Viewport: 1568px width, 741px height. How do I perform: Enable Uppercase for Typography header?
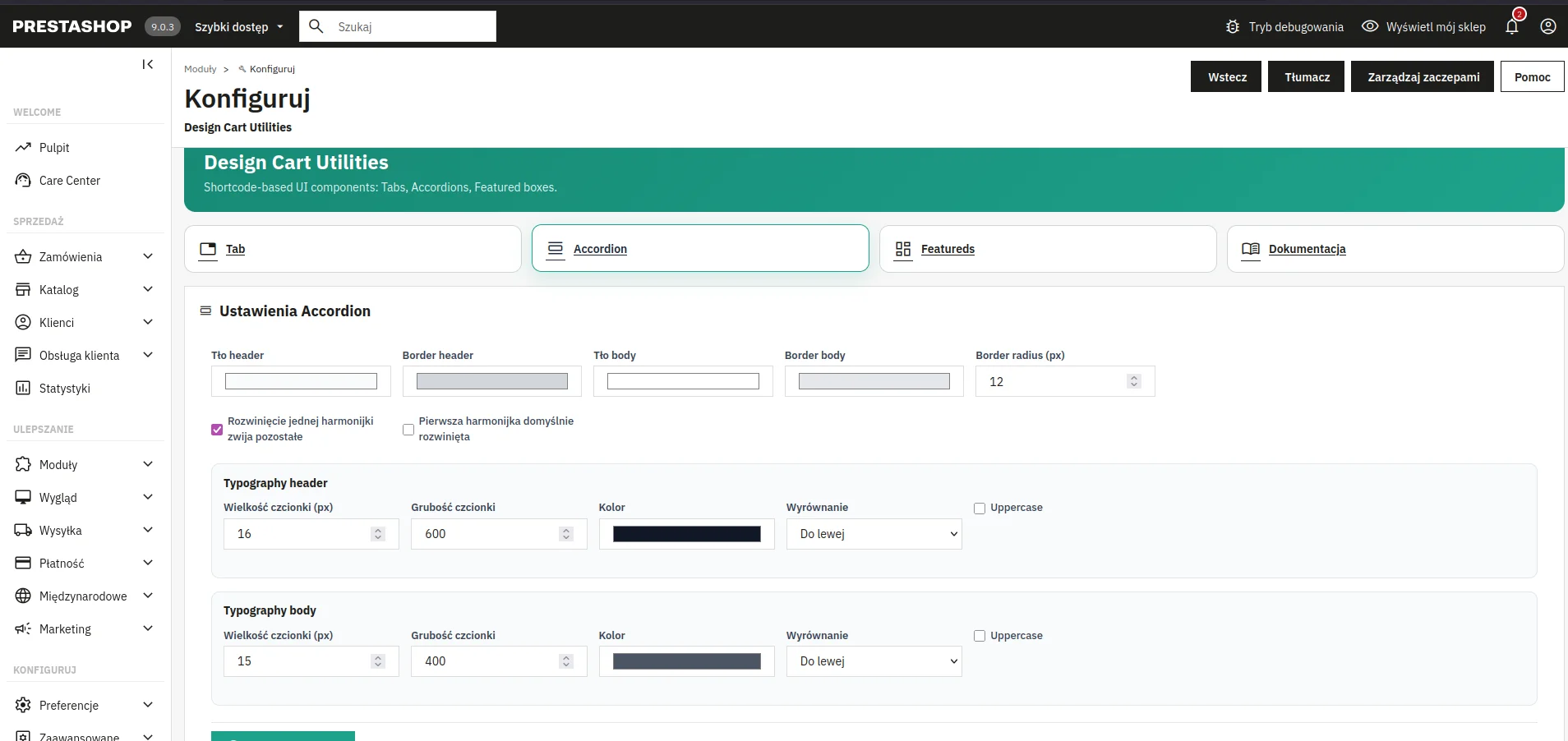(x=980, y=509)
